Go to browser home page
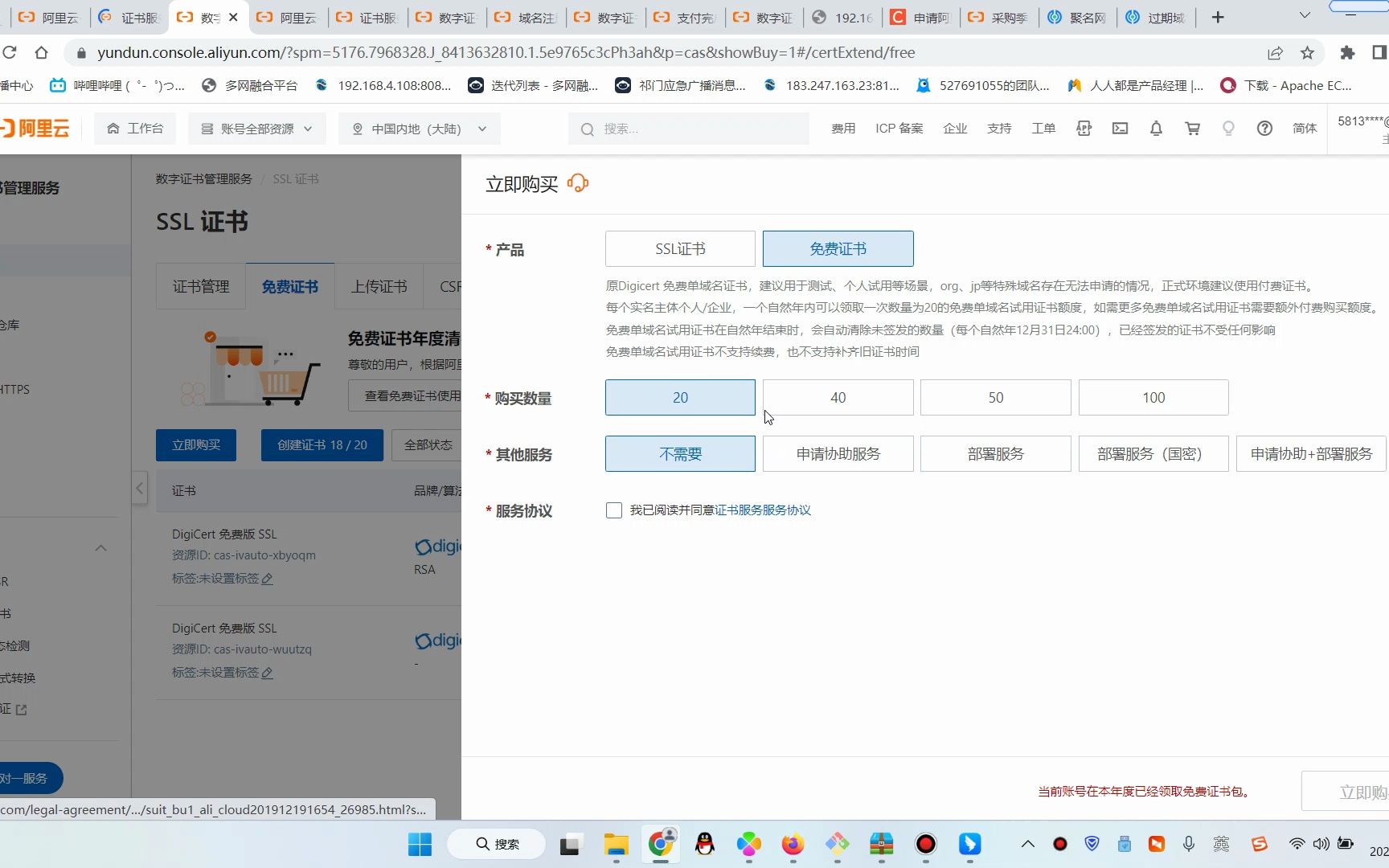 click(41, 53)
